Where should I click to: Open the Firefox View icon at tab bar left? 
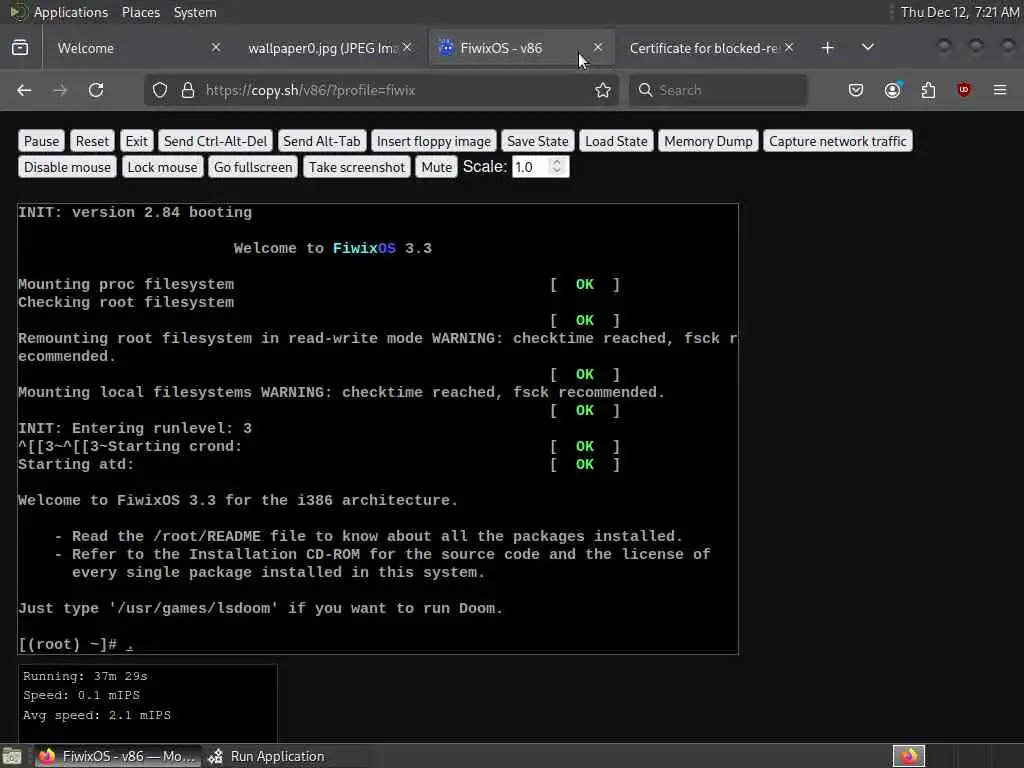[20, 48]
